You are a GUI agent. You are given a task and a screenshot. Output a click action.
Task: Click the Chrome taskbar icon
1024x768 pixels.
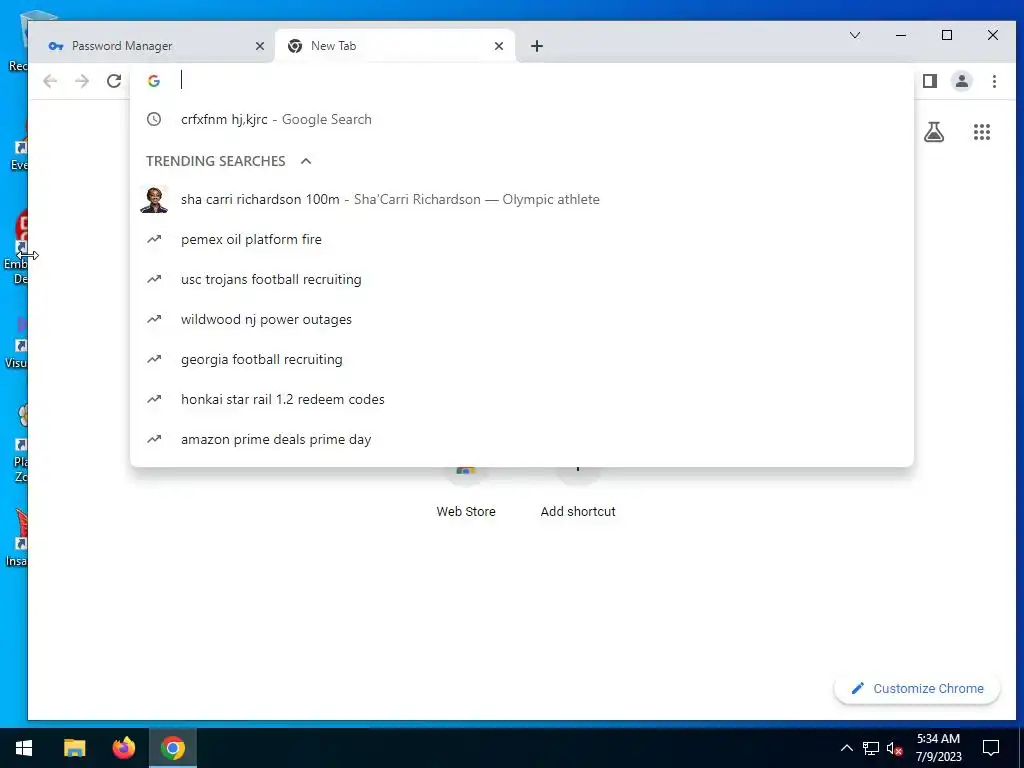point(173,748)
